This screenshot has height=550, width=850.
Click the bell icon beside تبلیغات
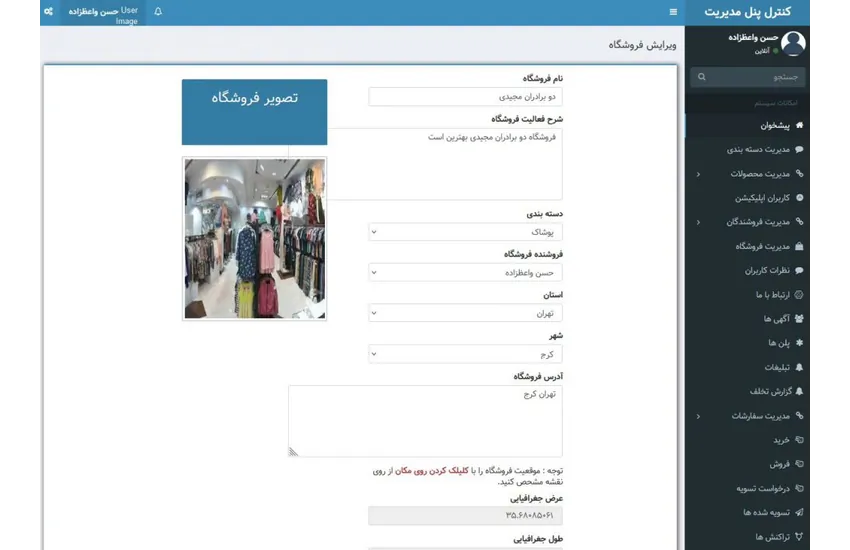pos(799,367)
